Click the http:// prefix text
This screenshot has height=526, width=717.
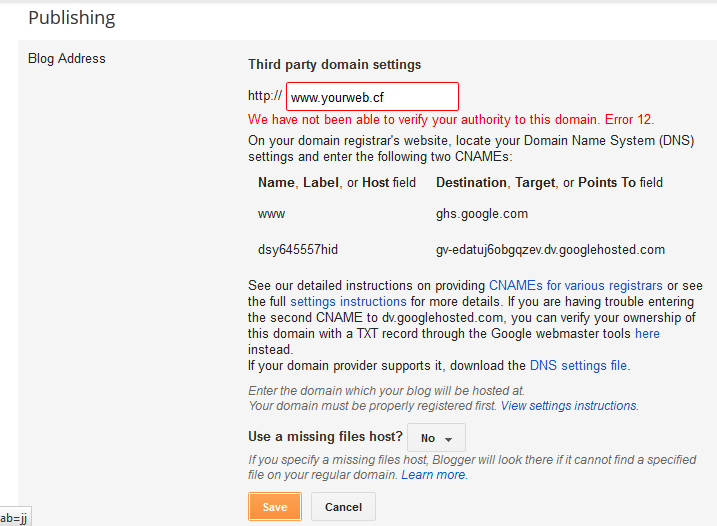point(265,97)
